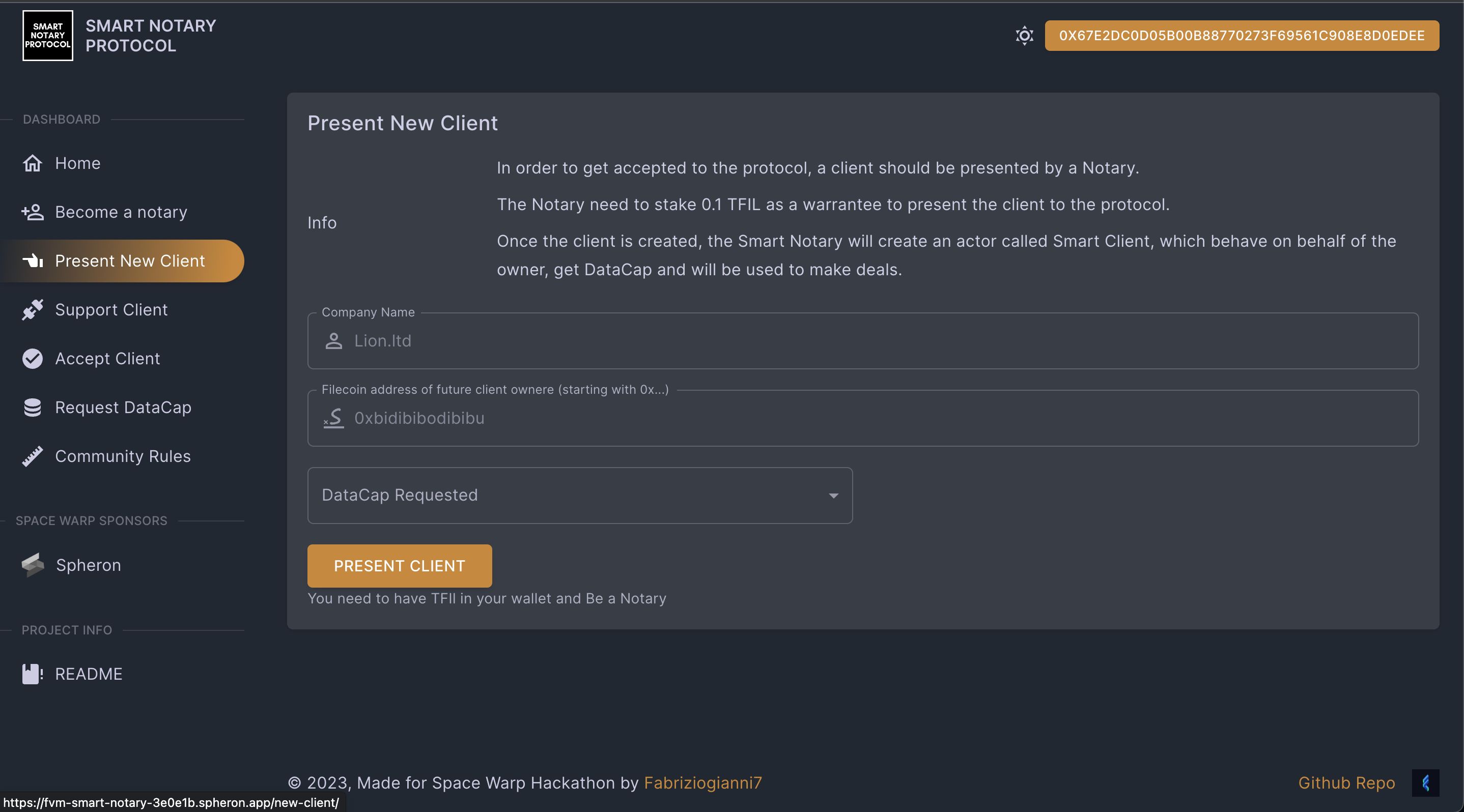Viewport: 1464px width, 812px height.
Task: Click the Present New Client hand icon
Action: [33, 260]
